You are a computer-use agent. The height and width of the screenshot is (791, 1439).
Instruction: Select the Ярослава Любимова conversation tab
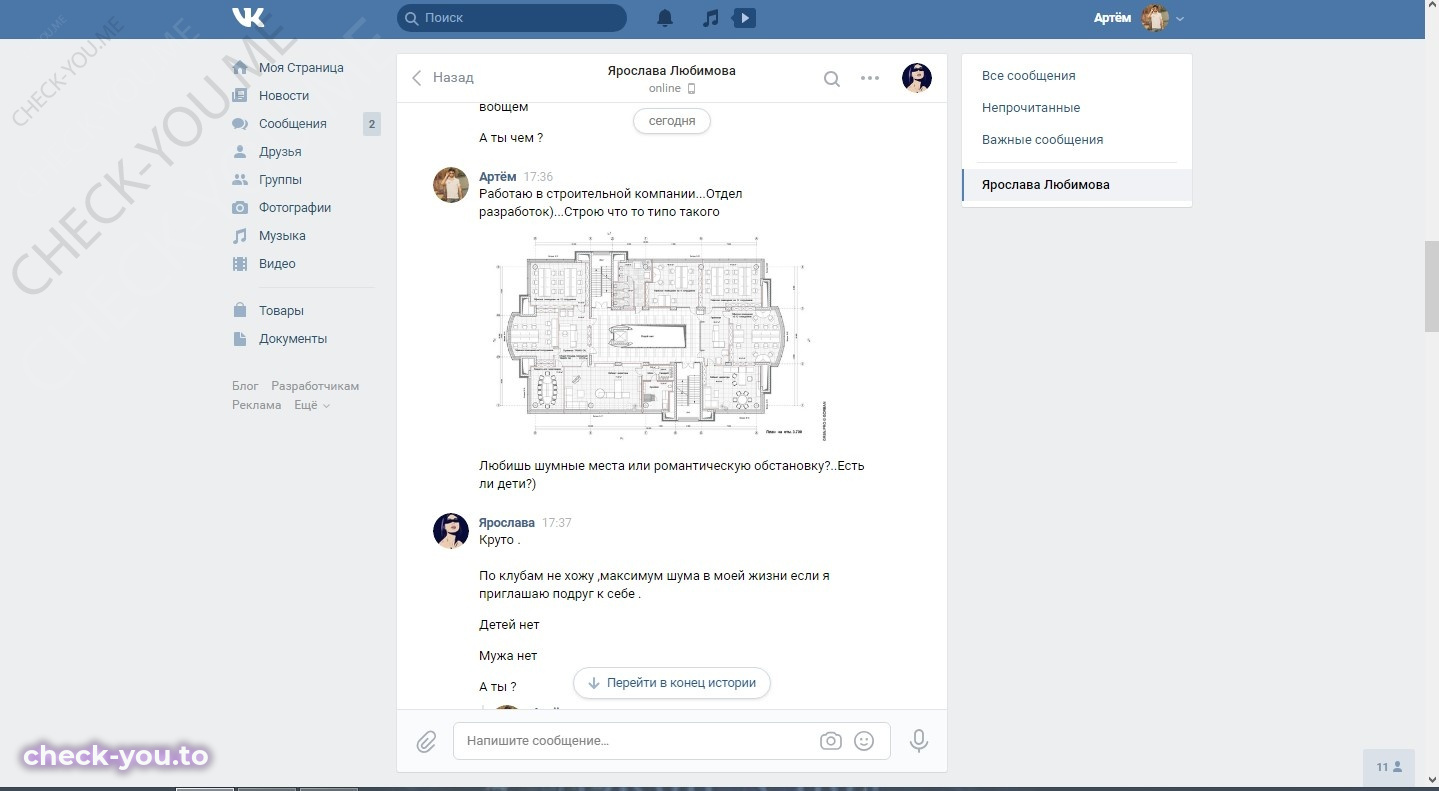tap(1077, 185)
